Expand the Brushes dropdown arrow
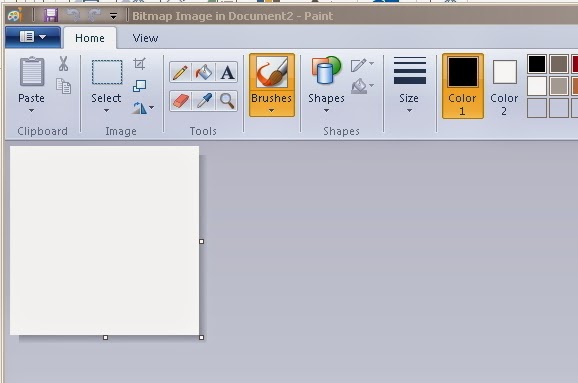This screenshot has height=383, width=578. pos(271,110)
